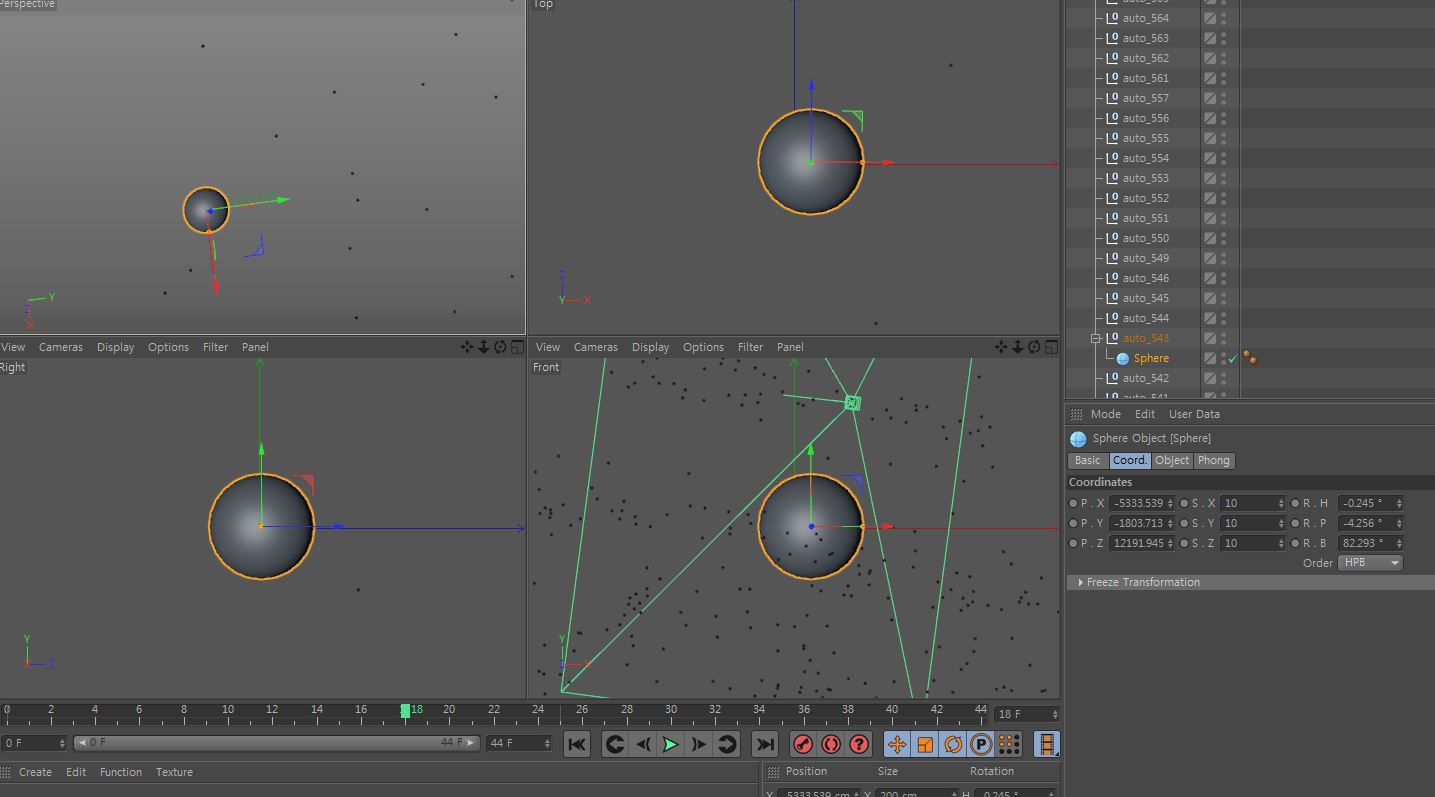1435x797 pixels.
Task: Open the Cameras menu in the Front viewport
Action: coord(595,347)
